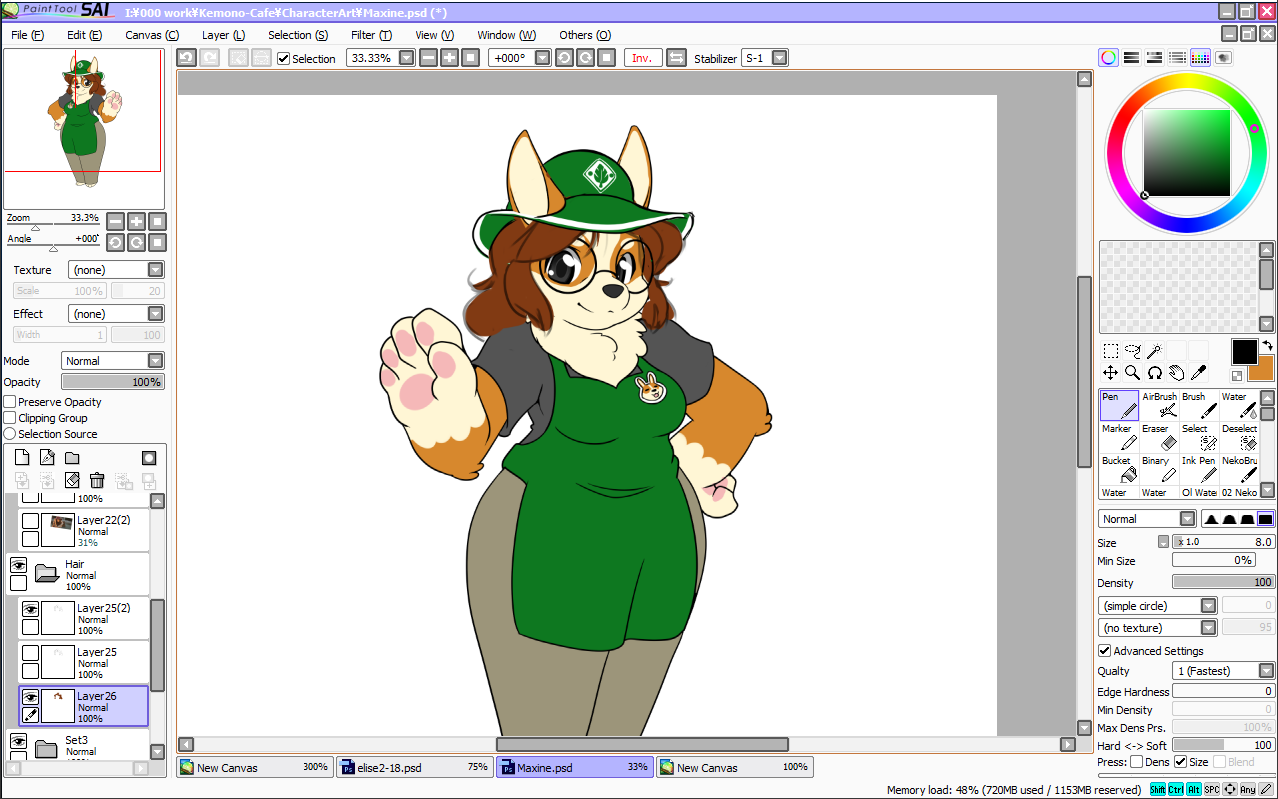Open the Quality dropdown
Image resolution: width=1278 pixels, height=799 pixels.
1266,671
